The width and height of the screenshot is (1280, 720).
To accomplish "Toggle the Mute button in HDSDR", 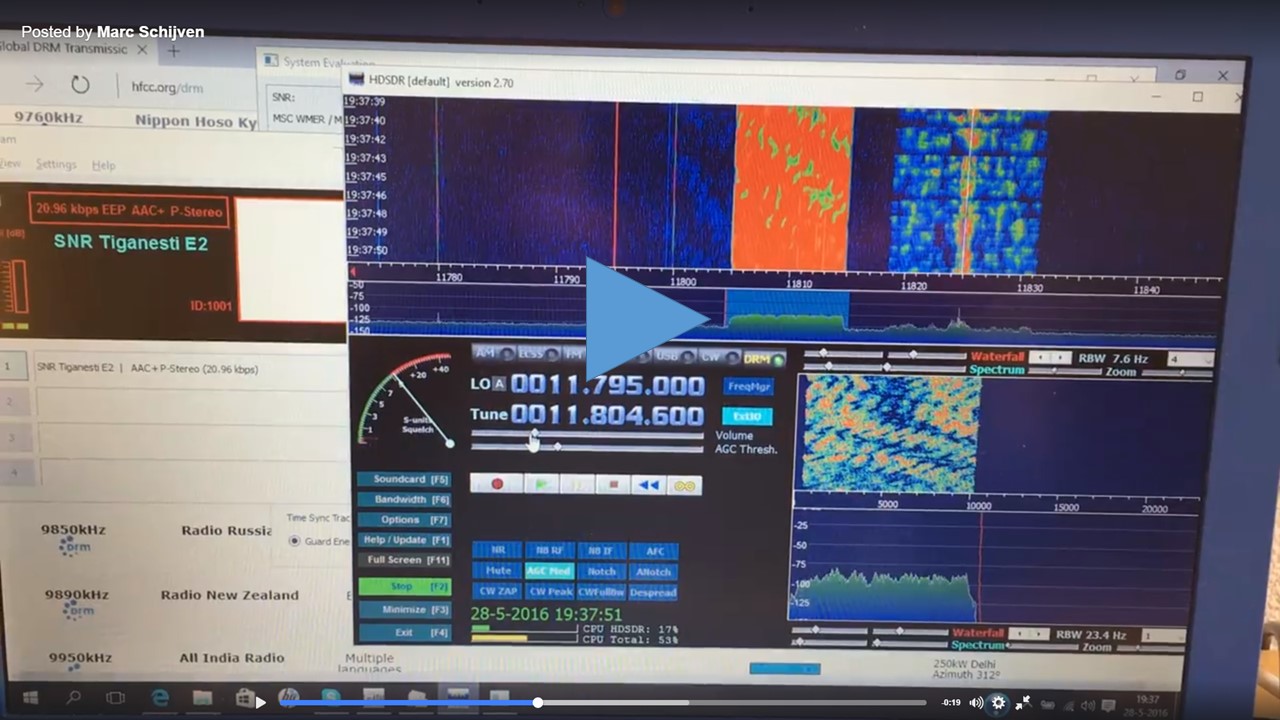I will click(497, 571).
